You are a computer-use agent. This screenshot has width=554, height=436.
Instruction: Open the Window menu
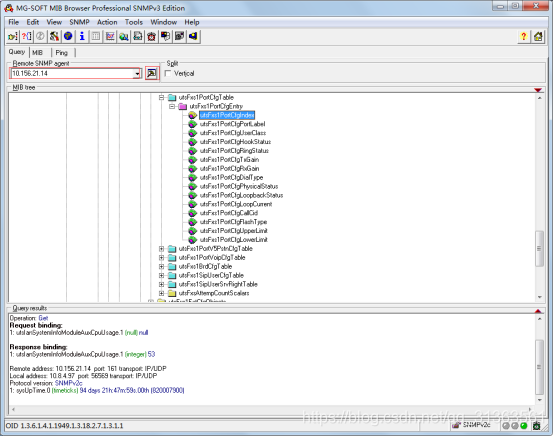pos(164,22)
